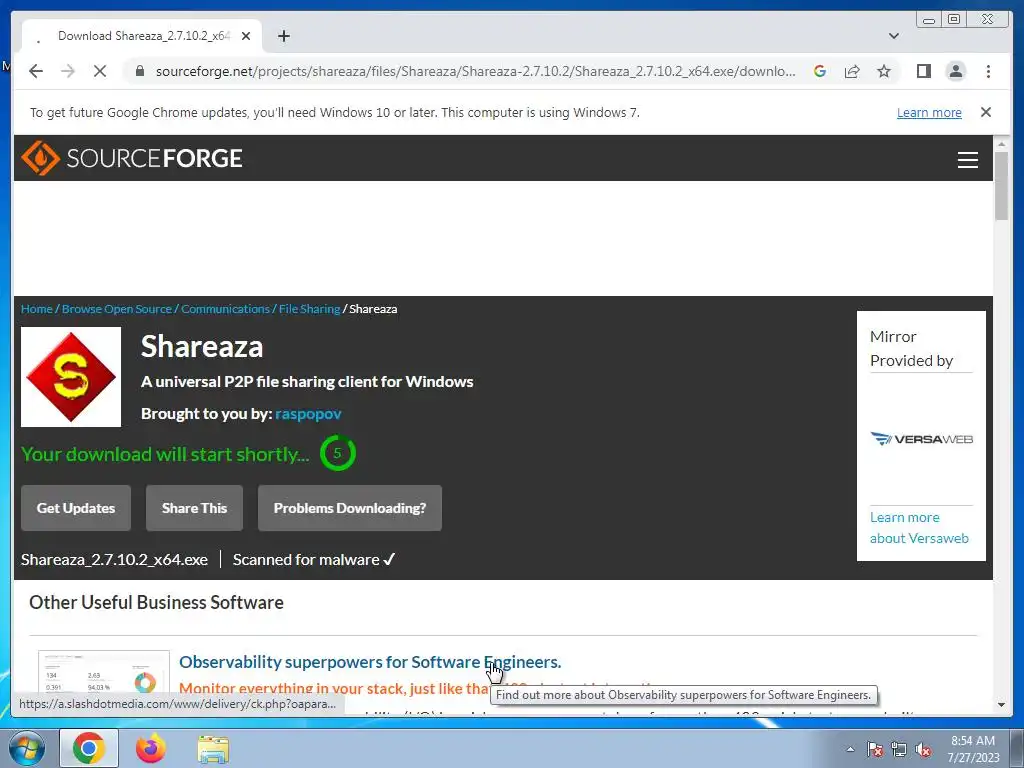The width and height of the screenshot is (1024, 768).
Task: Click the download countdown circle
Action: pos(338,453)
